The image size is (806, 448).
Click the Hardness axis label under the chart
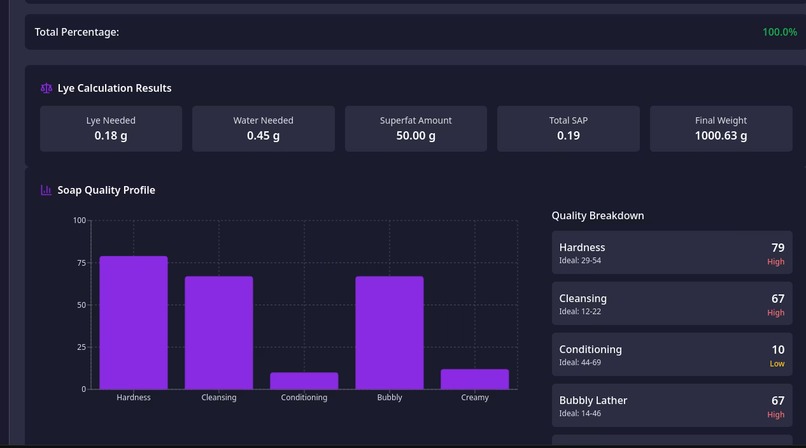coord(133,397)
